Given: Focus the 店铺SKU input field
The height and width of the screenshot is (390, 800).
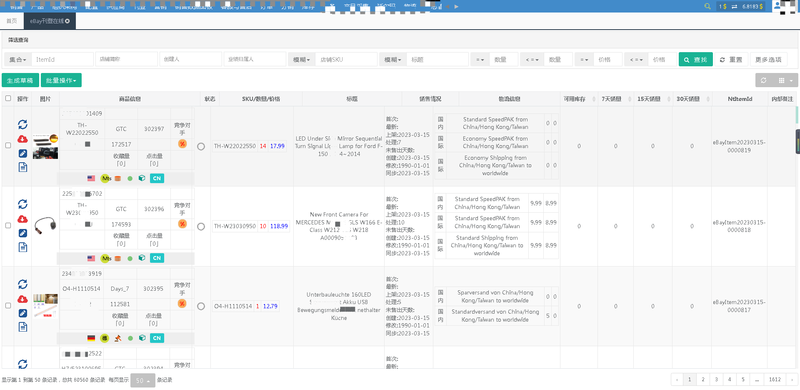Looking at the screenshot, I should point(346,59).
